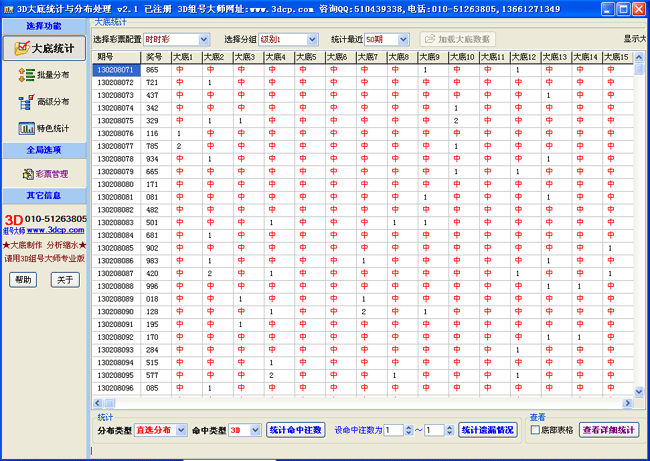Minimize the application window
The height and width of the screenshot is (461, 650).
tap(600, 8)
